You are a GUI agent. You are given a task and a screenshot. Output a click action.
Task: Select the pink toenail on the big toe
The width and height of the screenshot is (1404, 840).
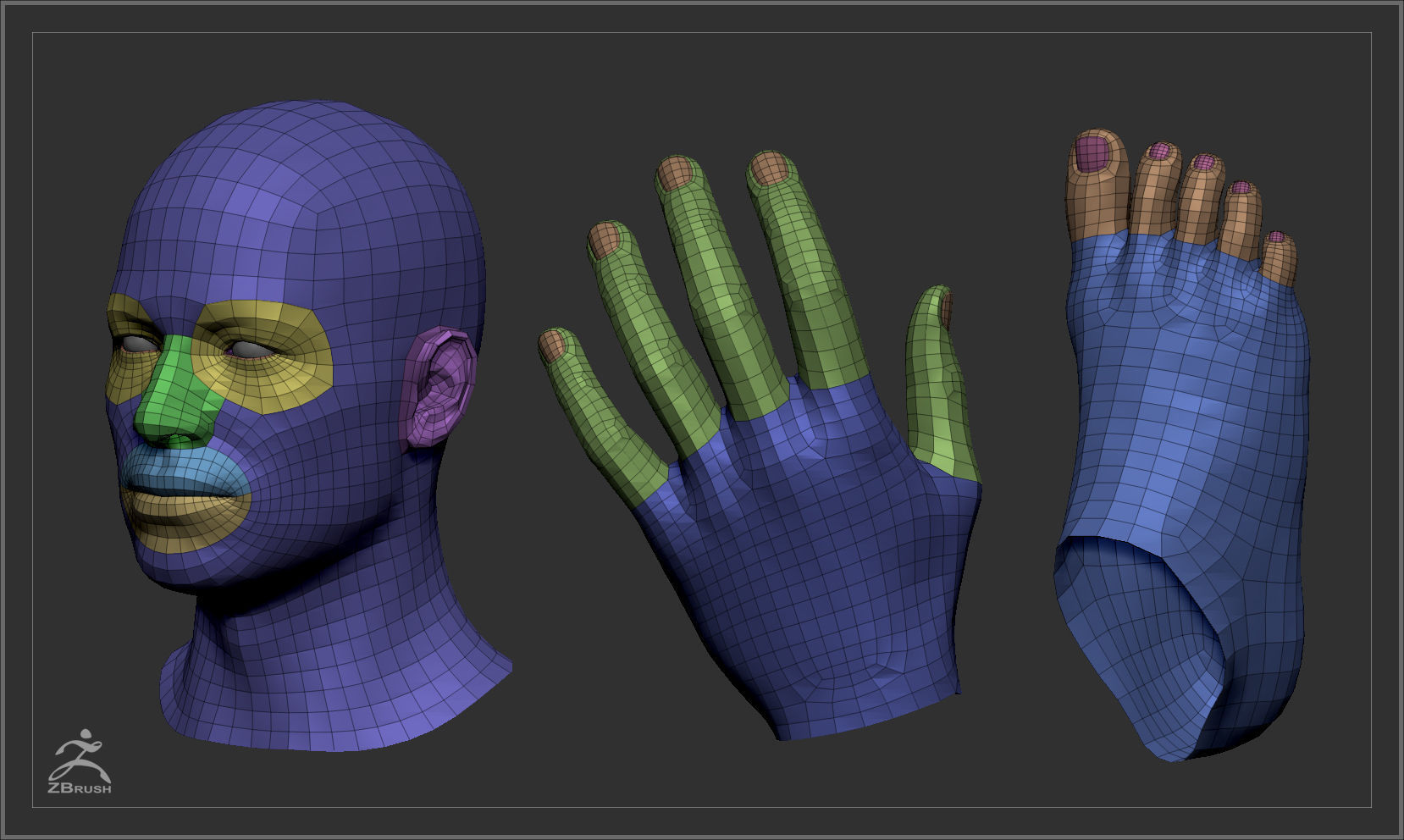click(x=1092, y=153)
